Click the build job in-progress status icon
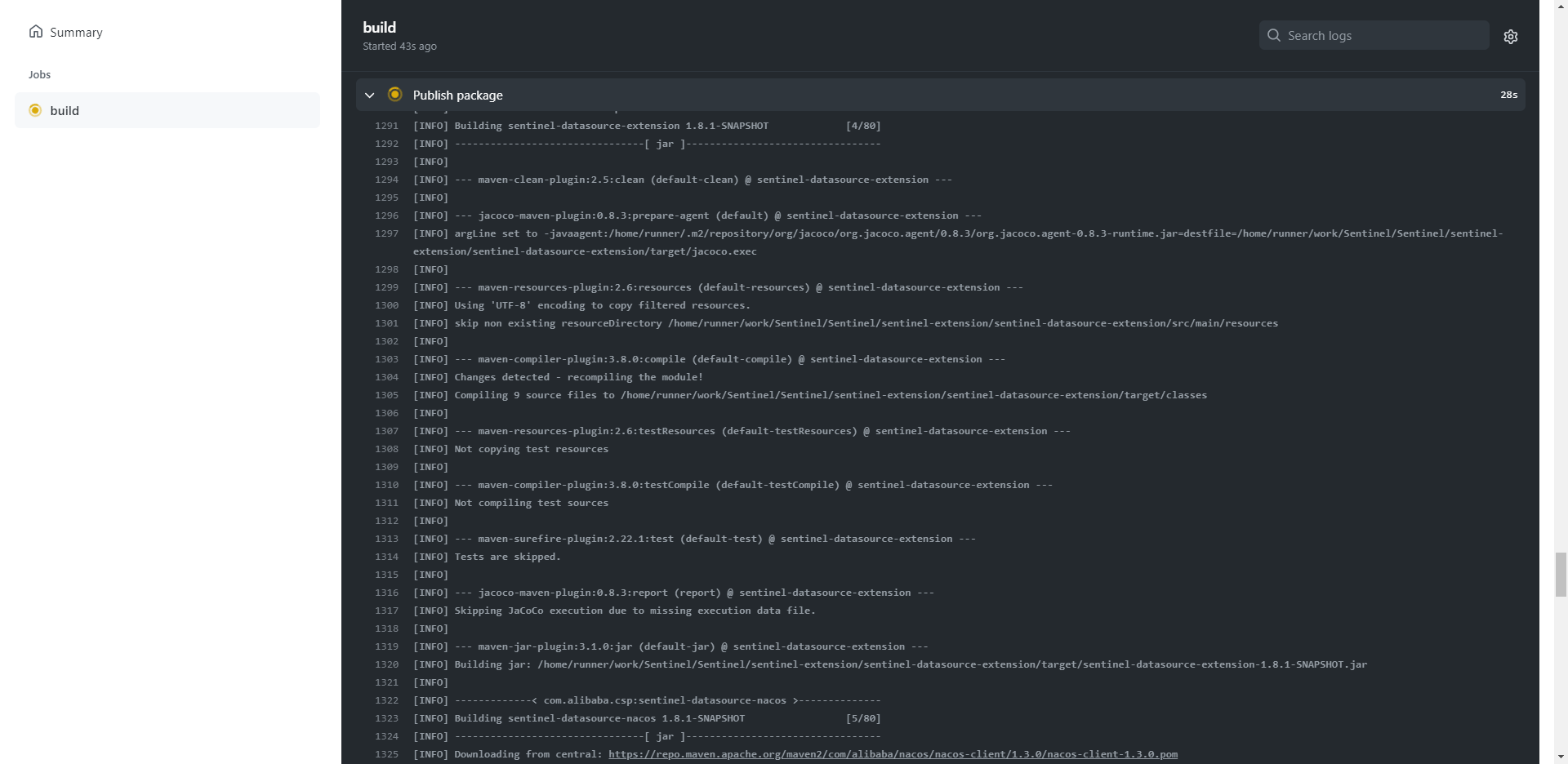Image resolution: width=1568 pixels, height=764 pixels. 35,110
